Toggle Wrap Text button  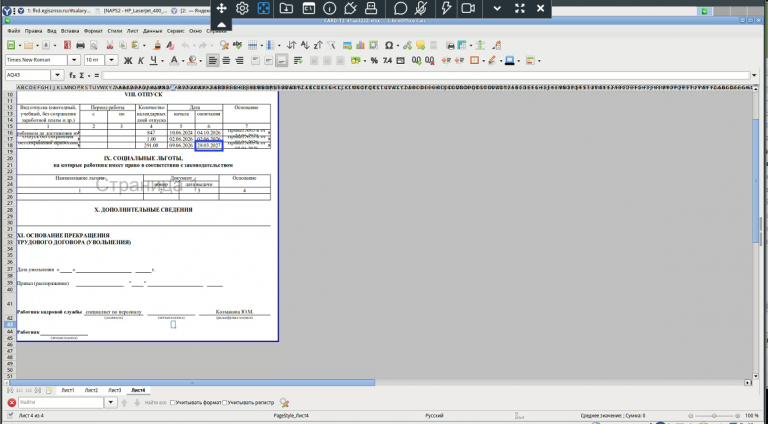click(298, 61)
